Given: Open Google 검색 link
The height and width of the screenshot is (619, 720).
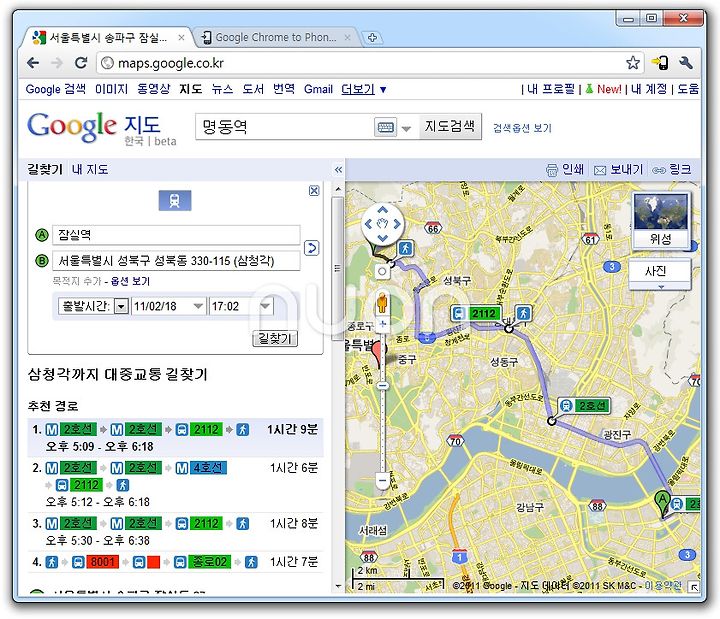Looking at the screenshot, I should click(56, 89).
